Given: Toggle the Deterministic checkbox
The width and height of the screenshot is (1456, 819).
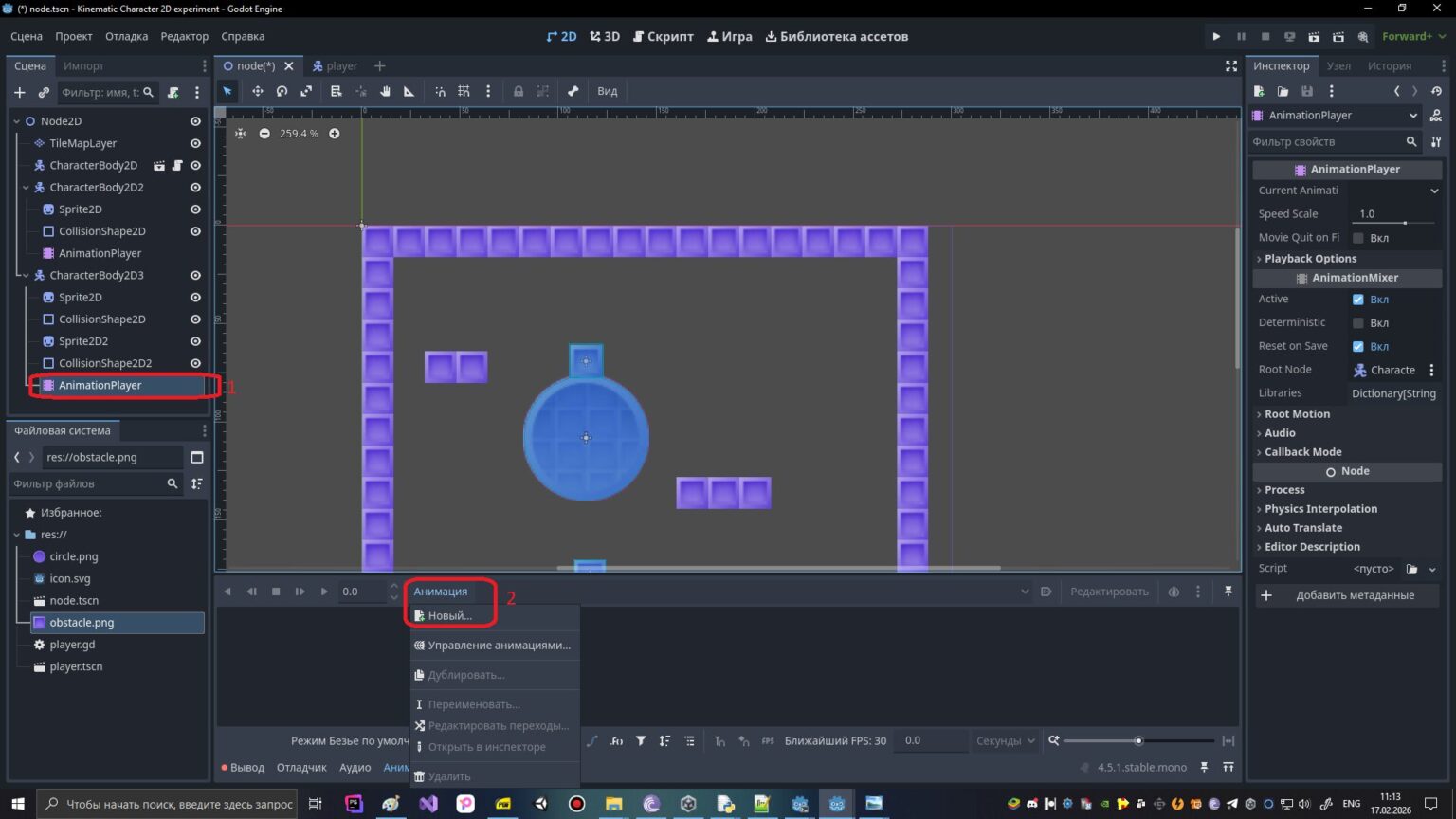Looking at the screenshot, I should (x=1357, y=322).
